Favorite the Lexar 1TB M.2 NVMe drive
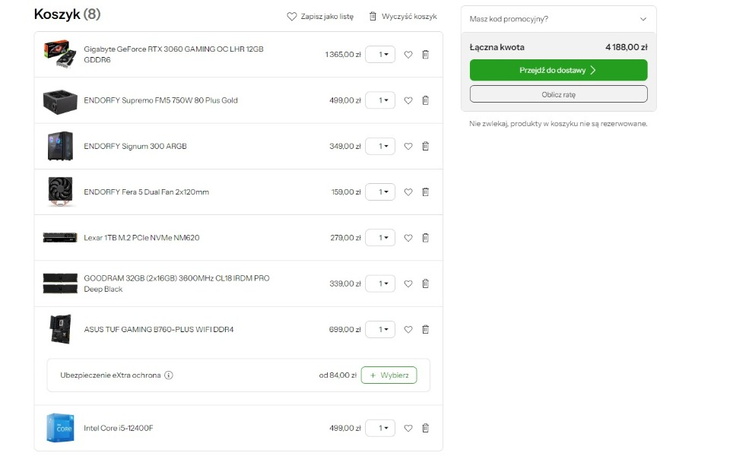Image resolution: width=730 pixels, height=456 pixels. (408, 238)
